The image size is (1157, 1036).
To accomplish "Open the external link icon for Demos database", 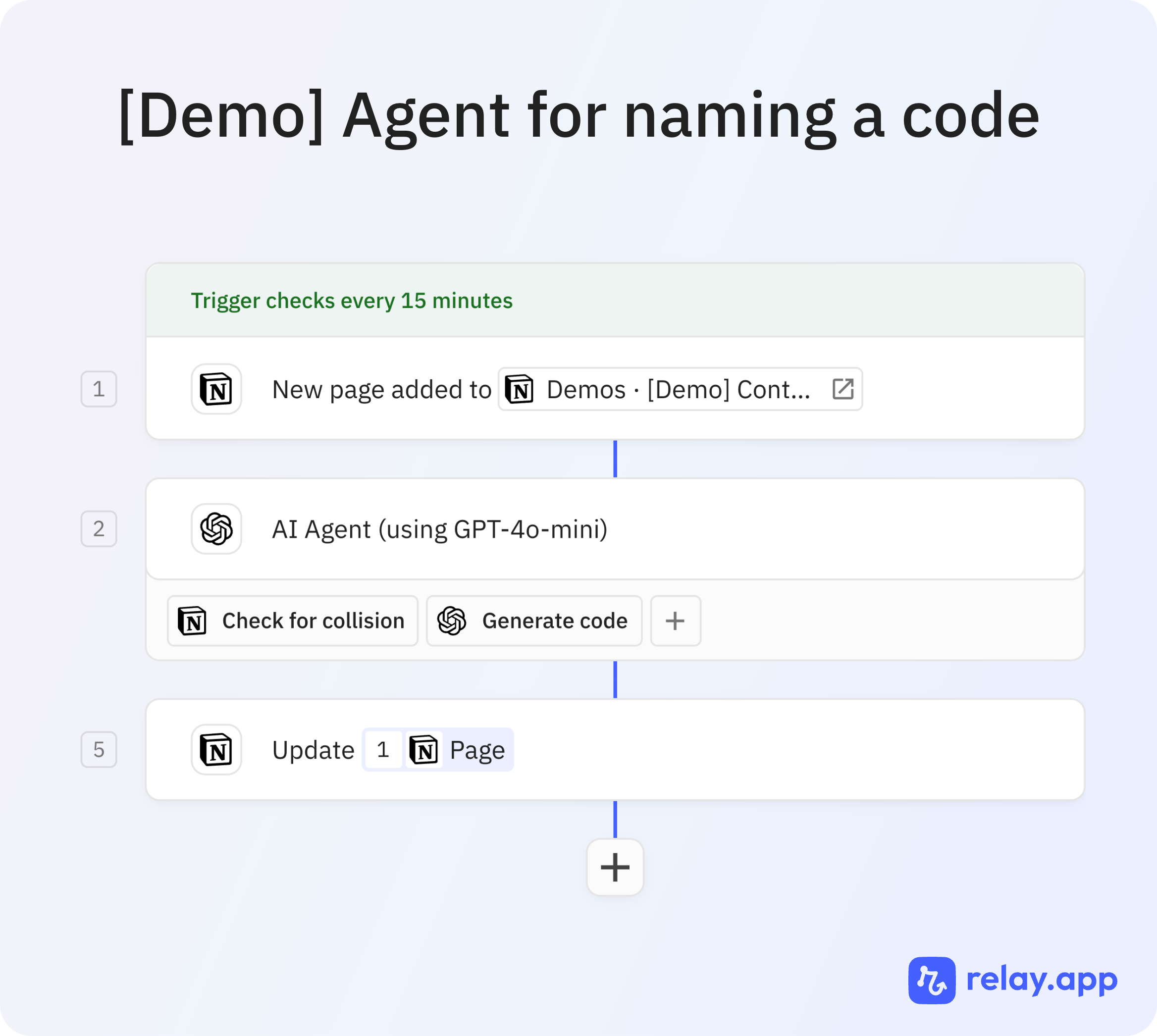I will click(842, 389).
